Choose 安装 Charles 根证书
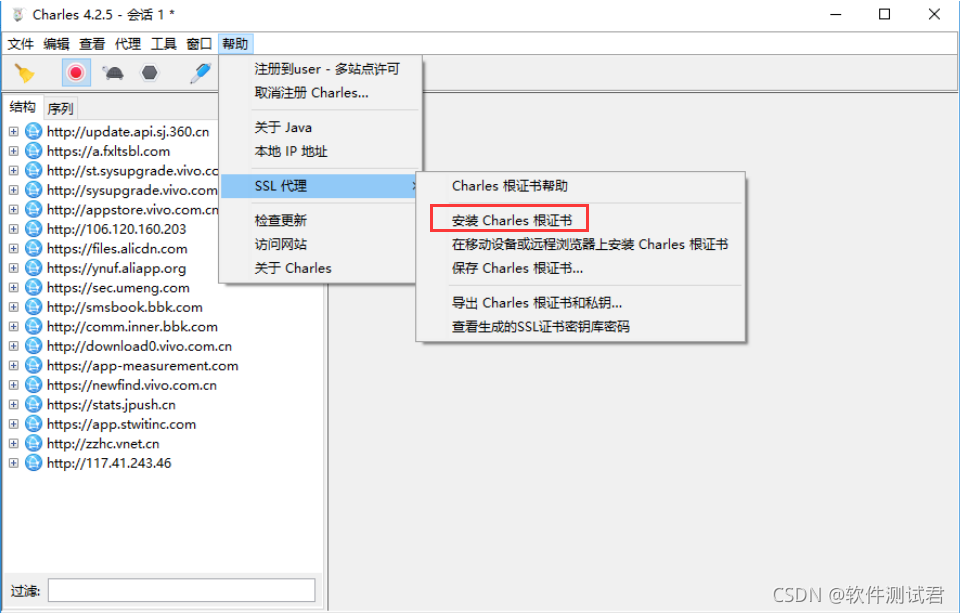960x613 pixels. [512, 220]
